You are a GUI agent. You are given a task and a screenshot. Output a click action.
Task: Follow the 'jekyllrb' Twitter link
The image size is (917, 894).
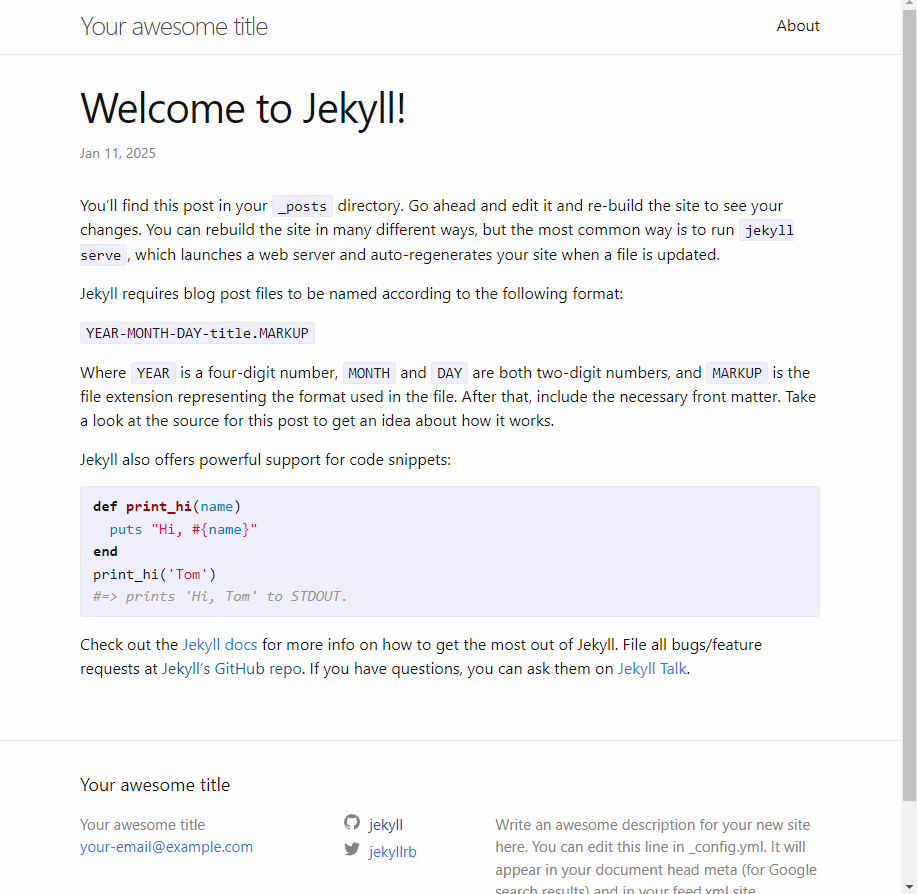392,851
